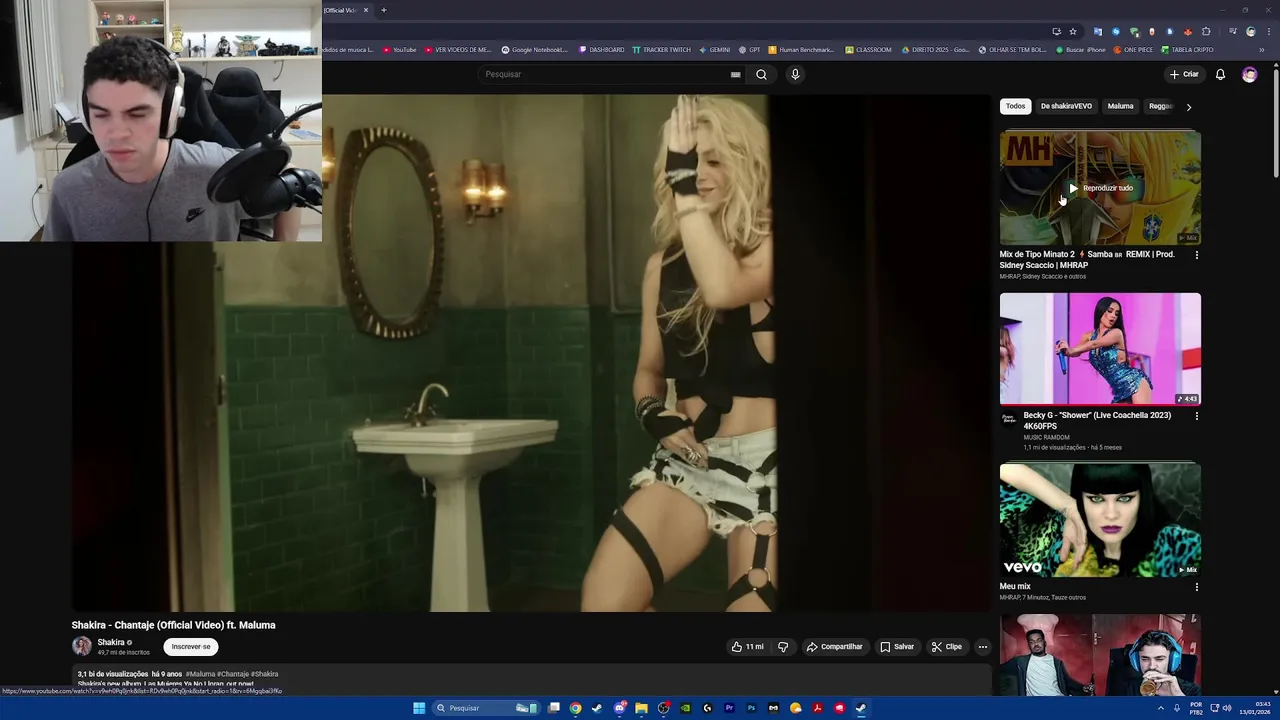
Task: Select the De shakiraVEVO filter chip
Action: [1066, 106]
